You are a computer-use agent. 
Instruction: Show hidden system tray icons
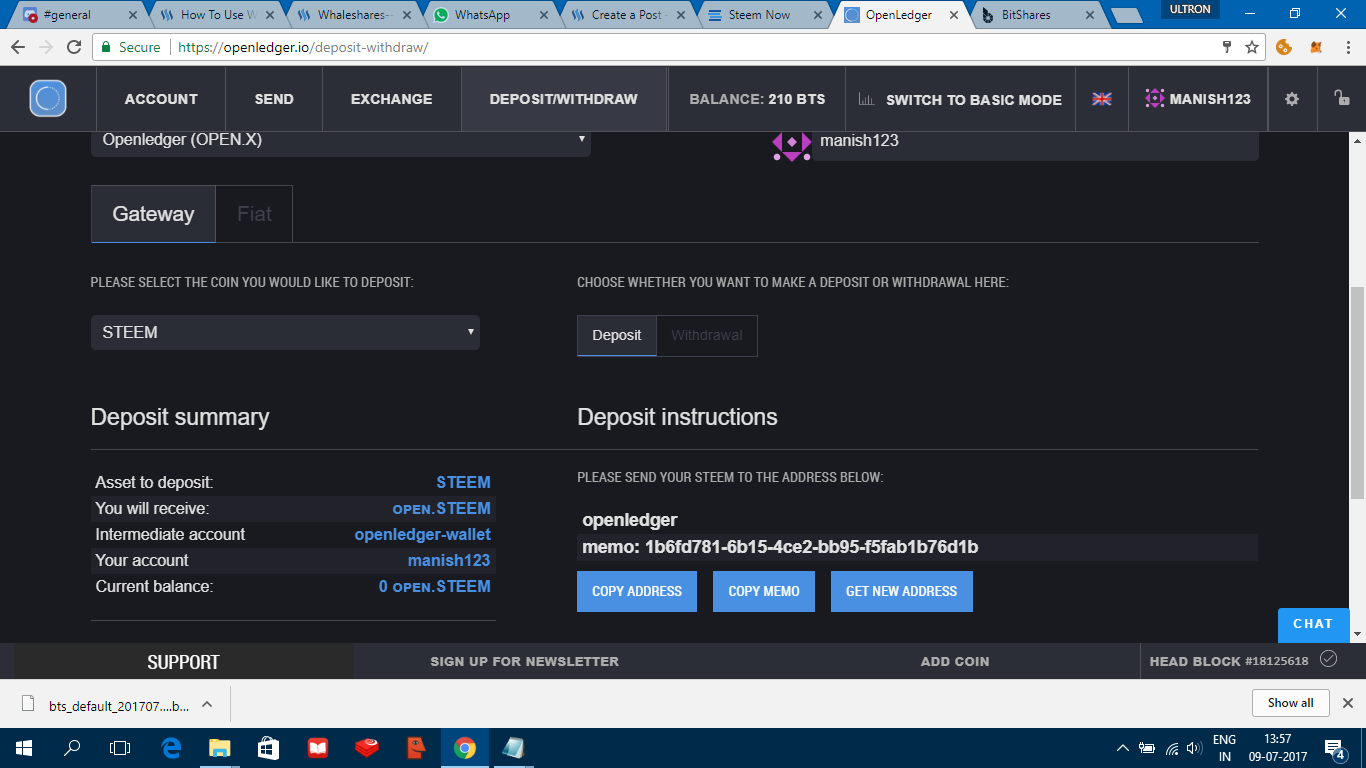click(1123, 748)
